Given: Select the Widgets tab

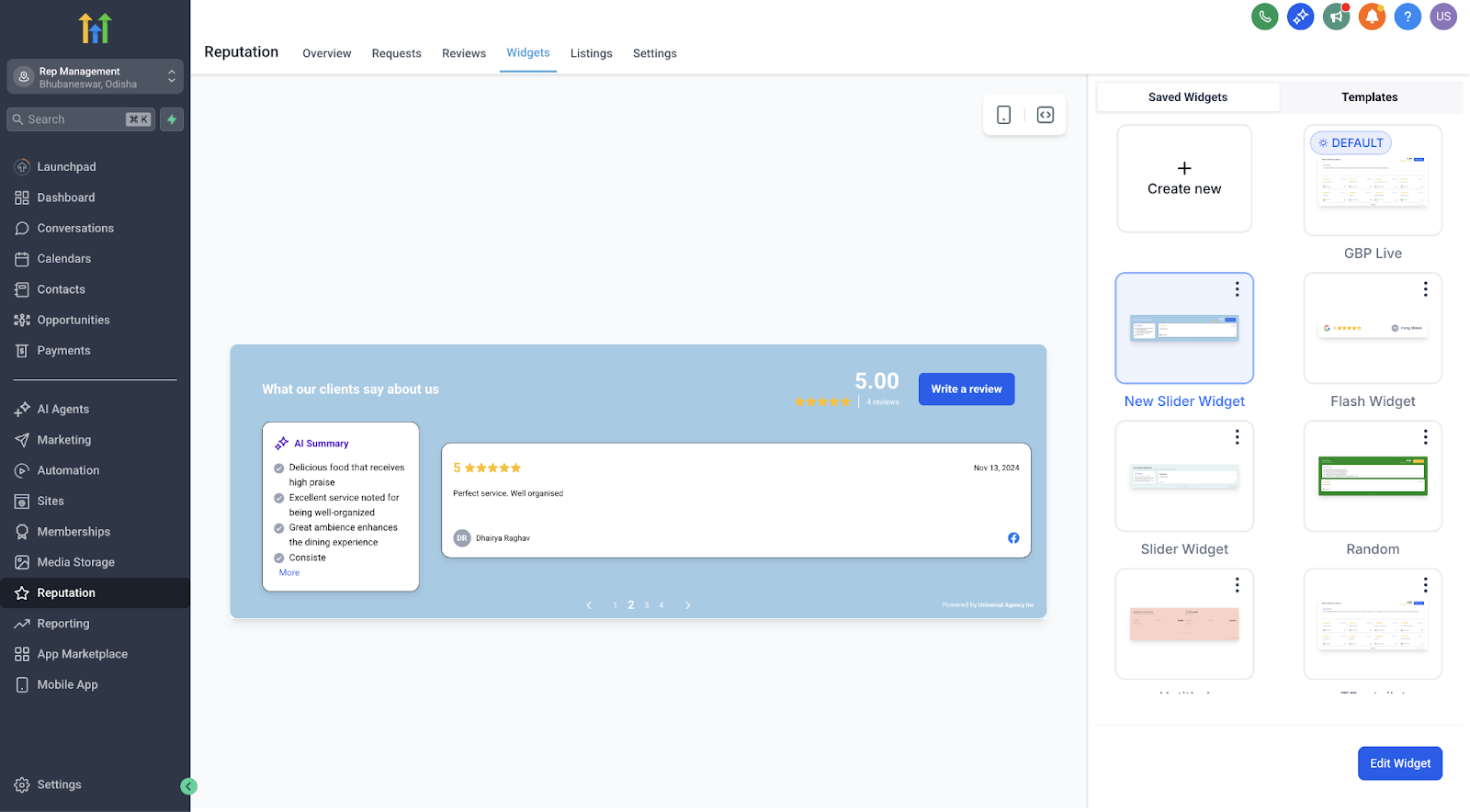Looking at the screenshot, I should pyautogui.click(x=528, y=53).
